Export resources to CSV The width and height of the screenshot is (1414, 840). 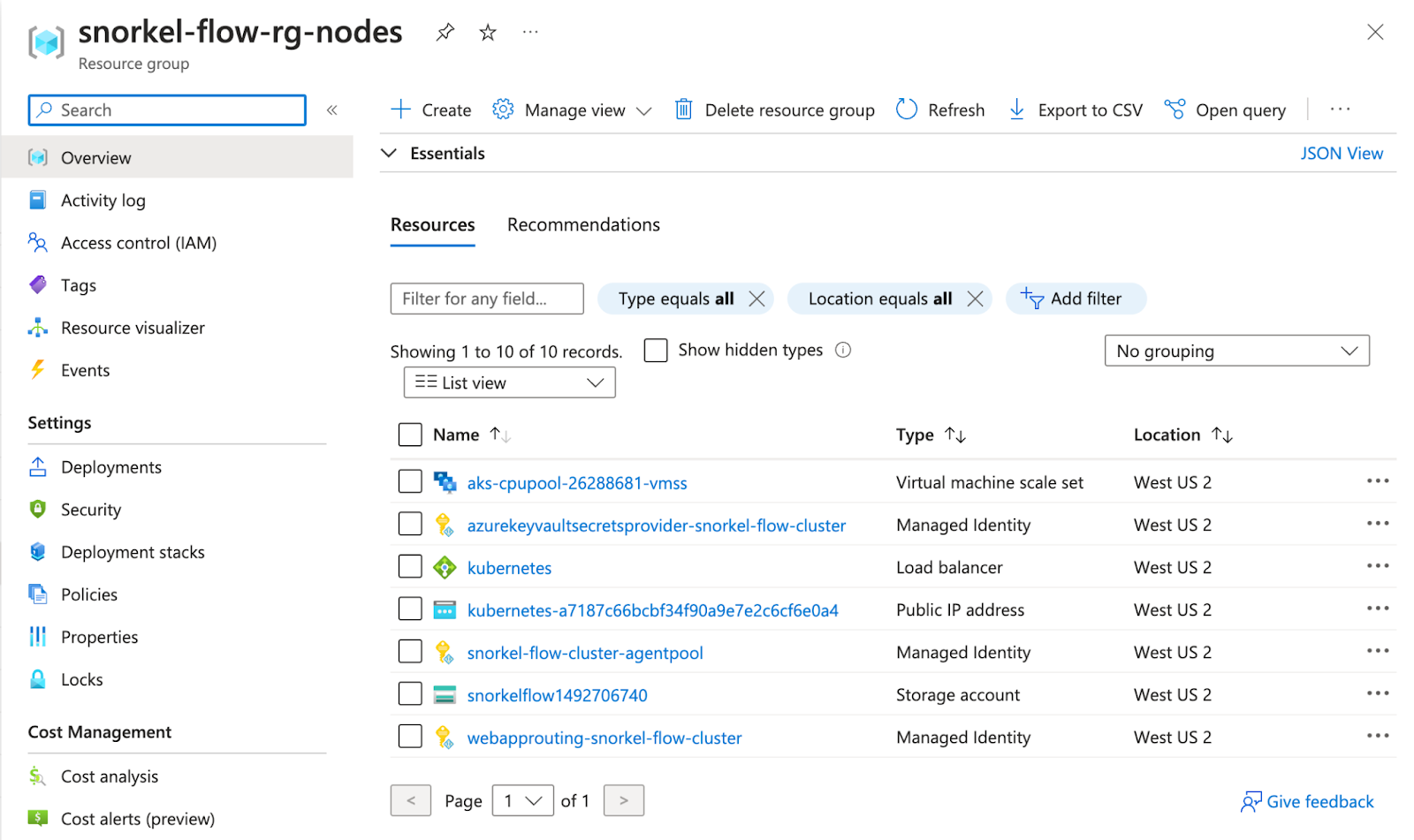point(1076,110)
